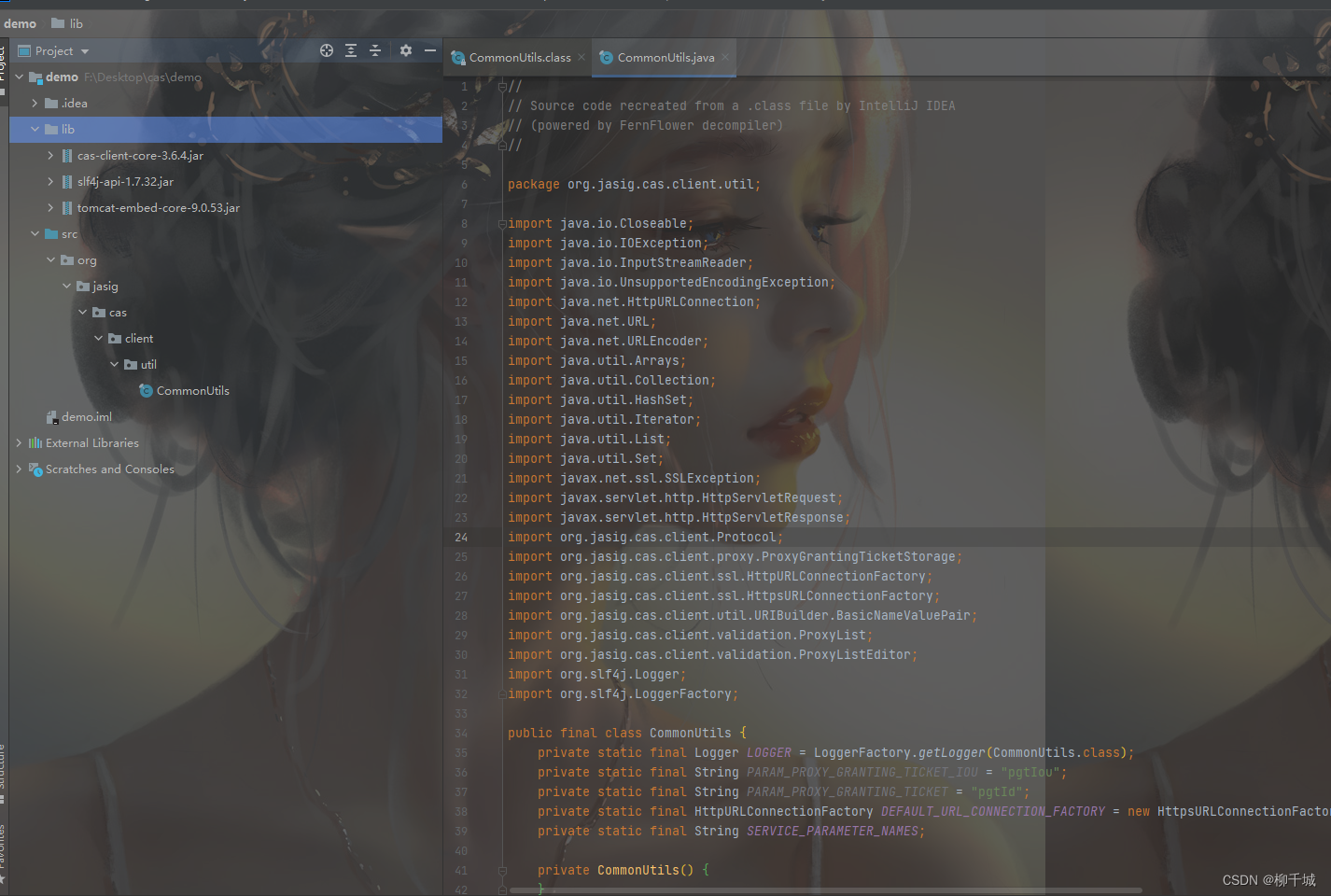Fold the import block on line 8
This screenshot has width=1331, height=896.
point(502,224)
